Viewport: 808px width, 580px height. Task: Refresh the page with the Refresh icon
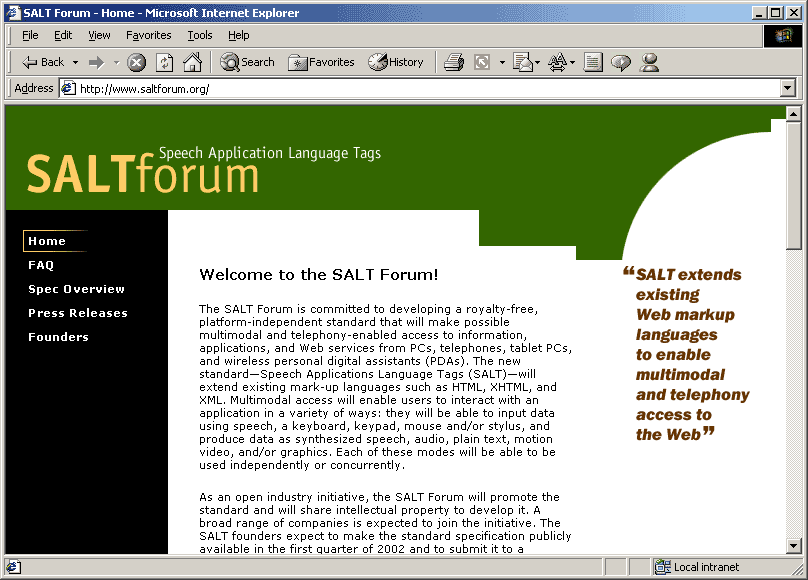(x=164, y=63)
